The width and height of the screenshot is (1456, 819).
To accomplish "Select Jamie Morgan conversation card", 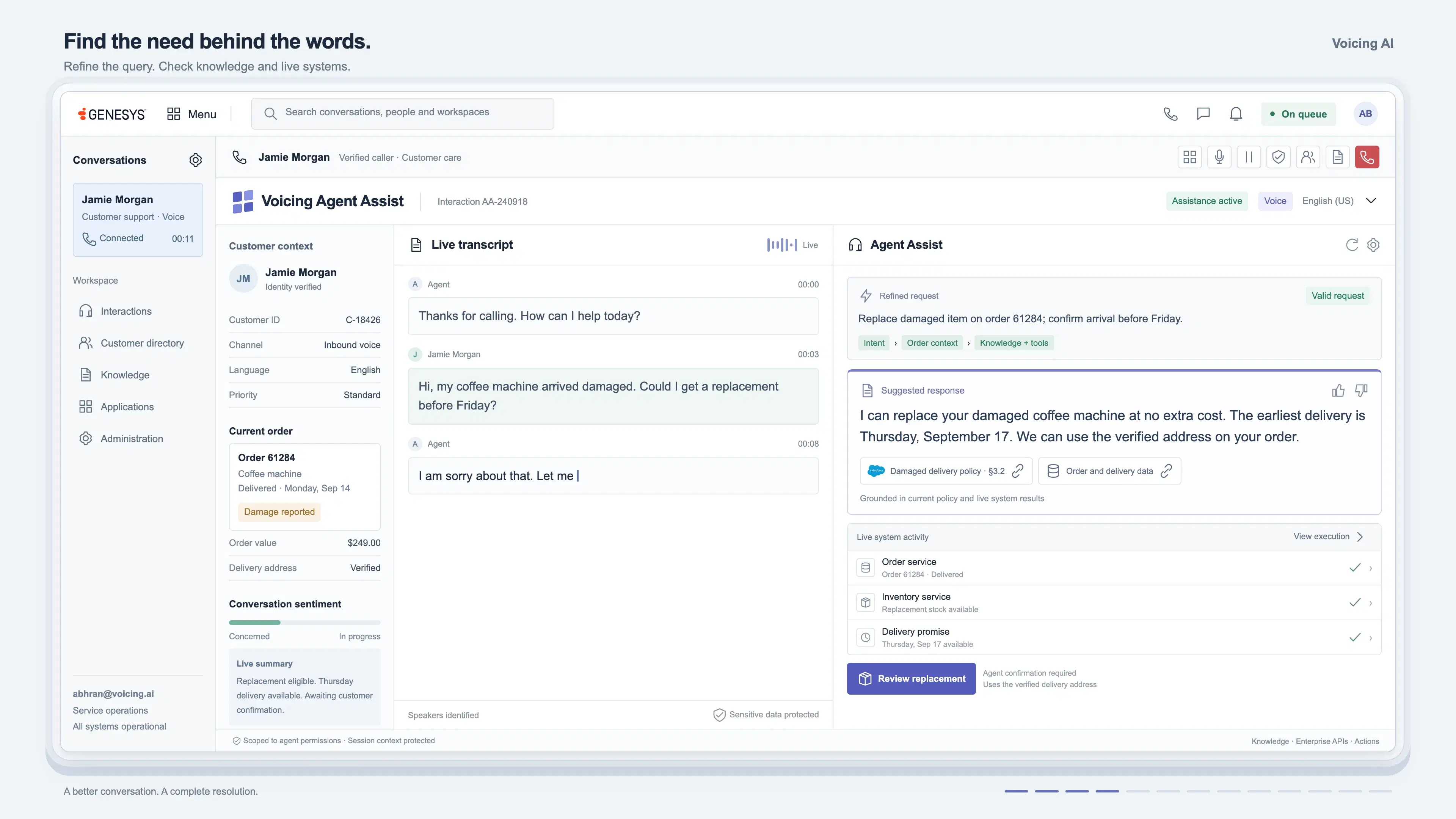I will pyautogui.click(x=138, y=219).
